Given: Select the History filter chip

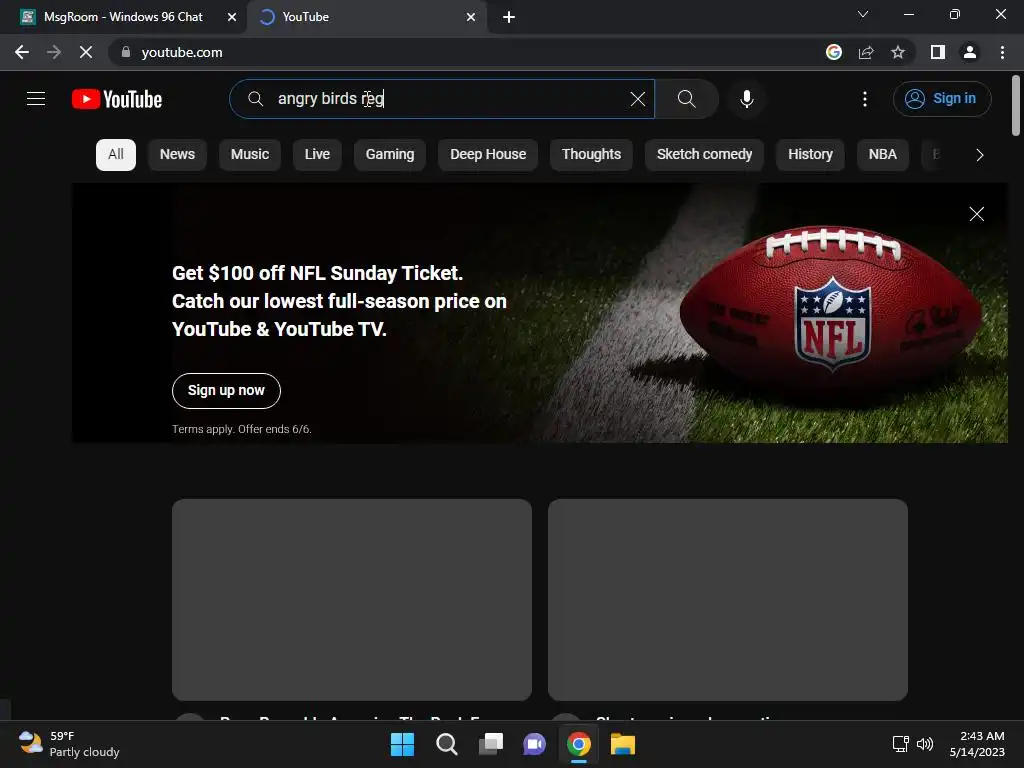Looking at the screenshot, I should click(x=810, y=155).
